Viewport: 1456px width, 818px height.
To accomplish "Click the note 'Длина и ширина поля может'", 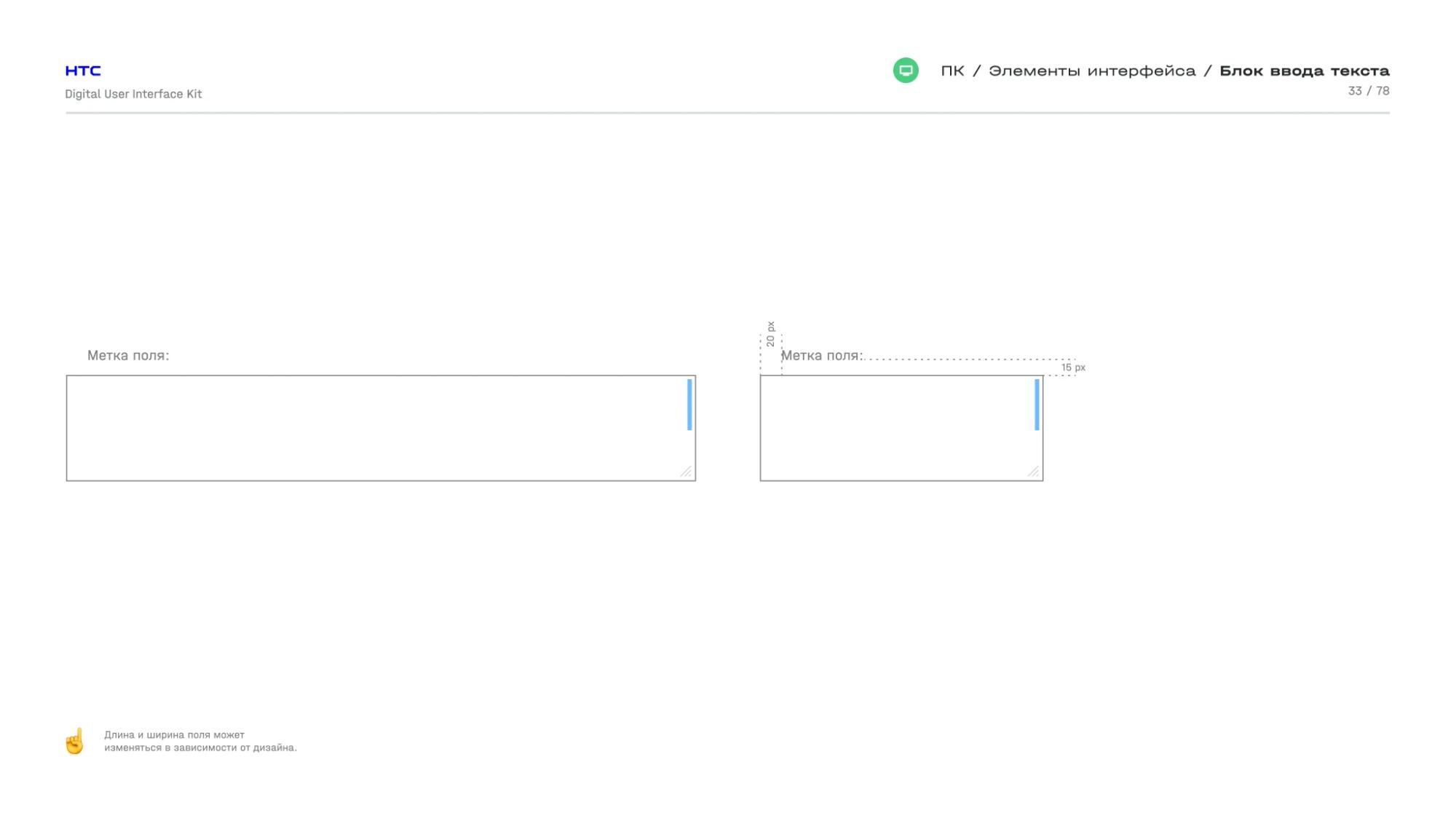I will [174, 735].
